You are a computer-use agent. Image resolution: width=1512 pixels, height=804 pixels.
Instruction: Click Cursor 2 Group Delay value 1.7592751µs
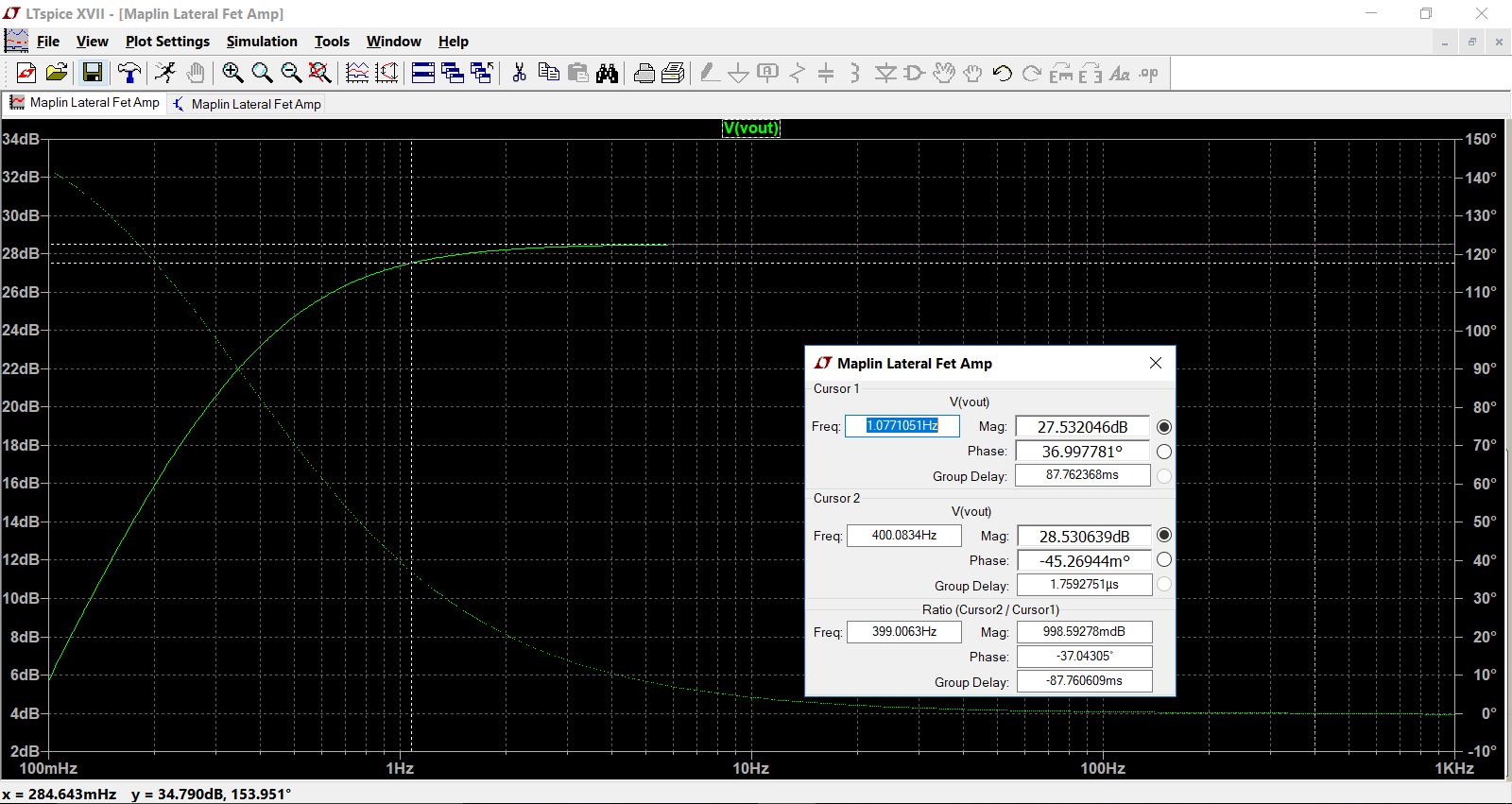point(1085,585)
